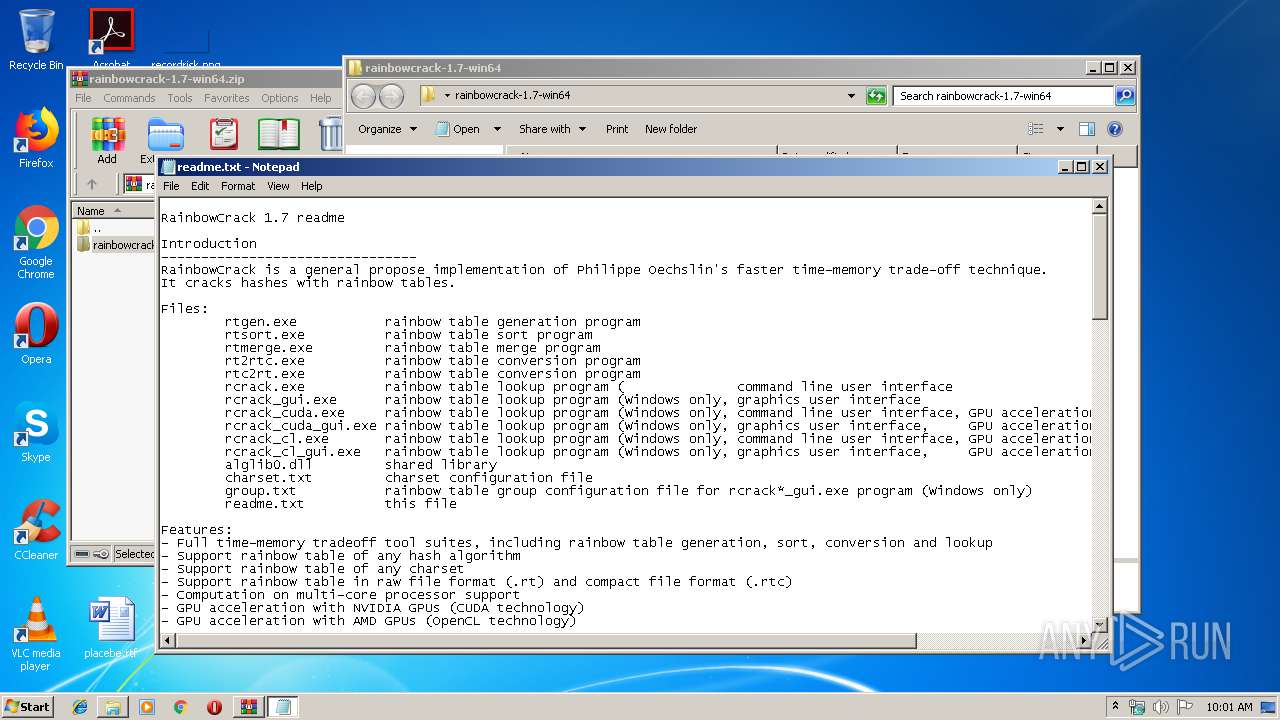Click Chrome icon in taskbar

point(181,707)
